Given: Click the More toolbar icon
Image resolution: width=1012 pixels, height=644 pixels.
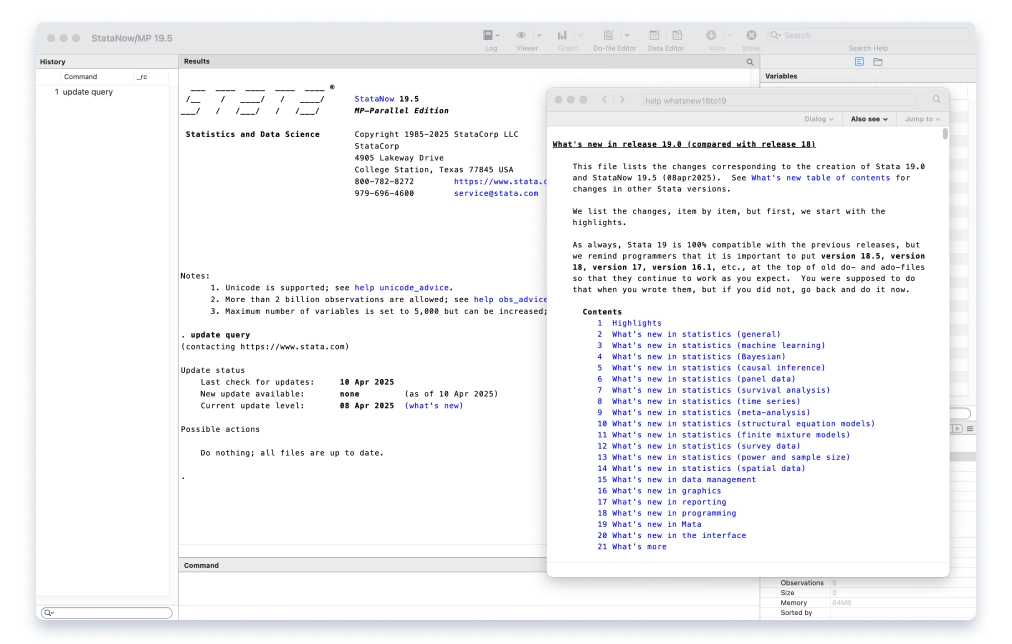Looking at the screenshot, I should tap(711, 35).
